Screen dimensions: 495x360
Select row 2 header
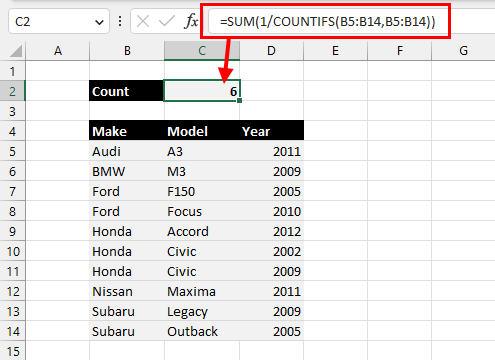(x=12, y=91)
